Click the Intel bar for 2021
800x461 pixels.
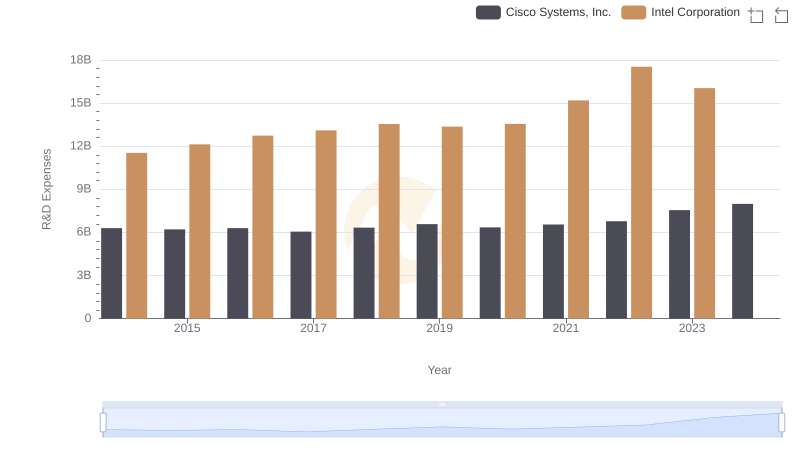[x=579, y=210]
